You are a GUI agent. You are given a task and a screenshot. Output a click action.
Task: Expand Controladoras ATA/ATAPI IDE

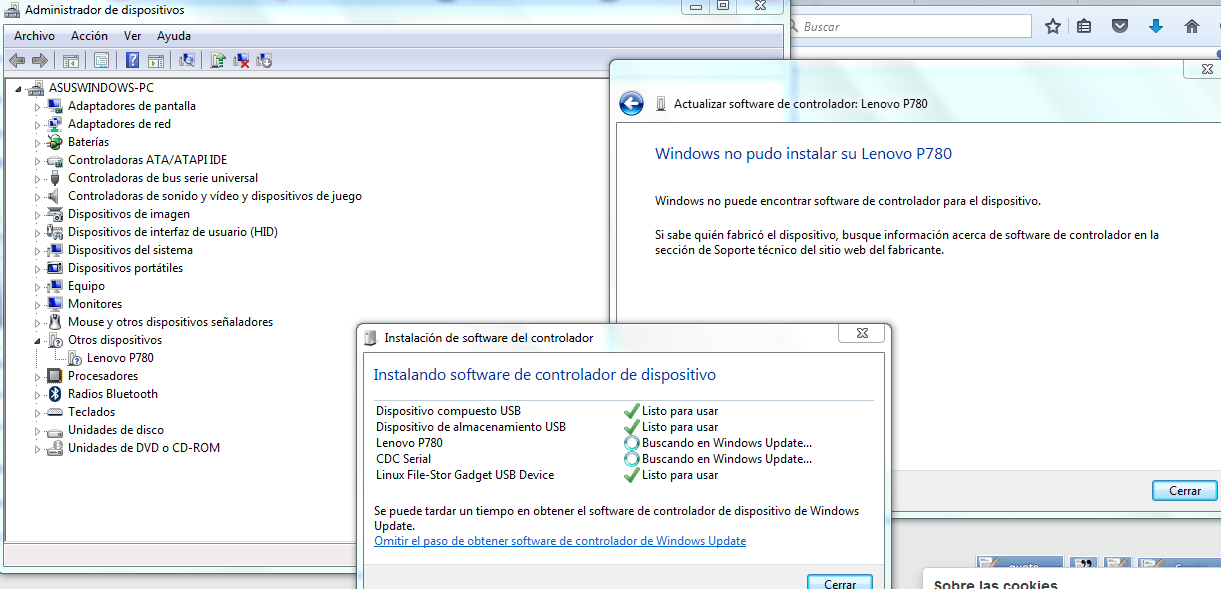[x=39, y=160]
